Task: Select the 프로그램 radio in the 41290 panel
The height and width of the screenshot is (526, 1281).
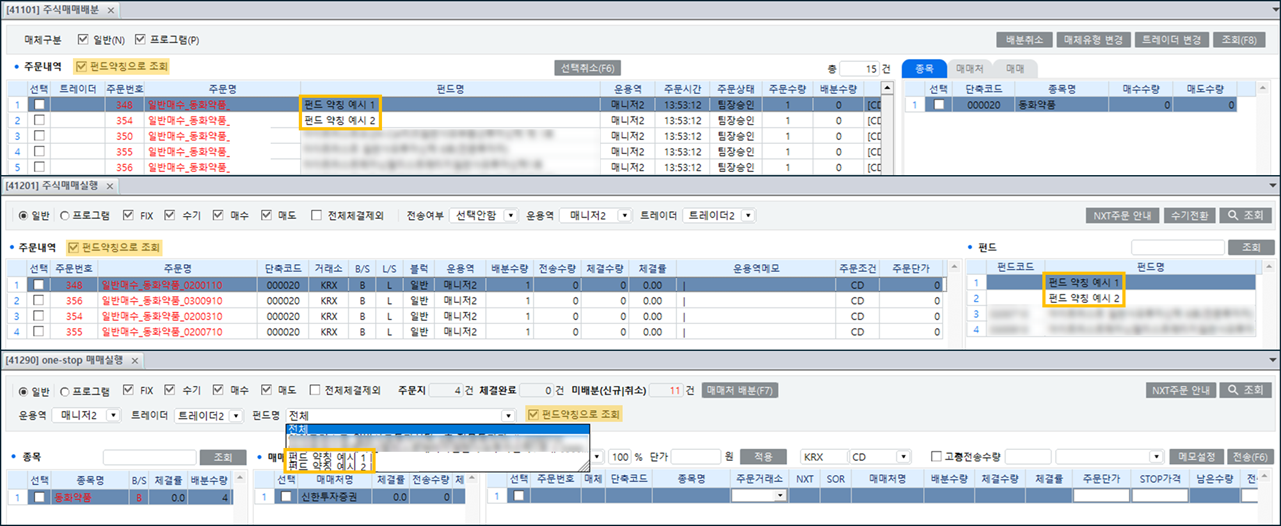Action: tap(65, 390)
